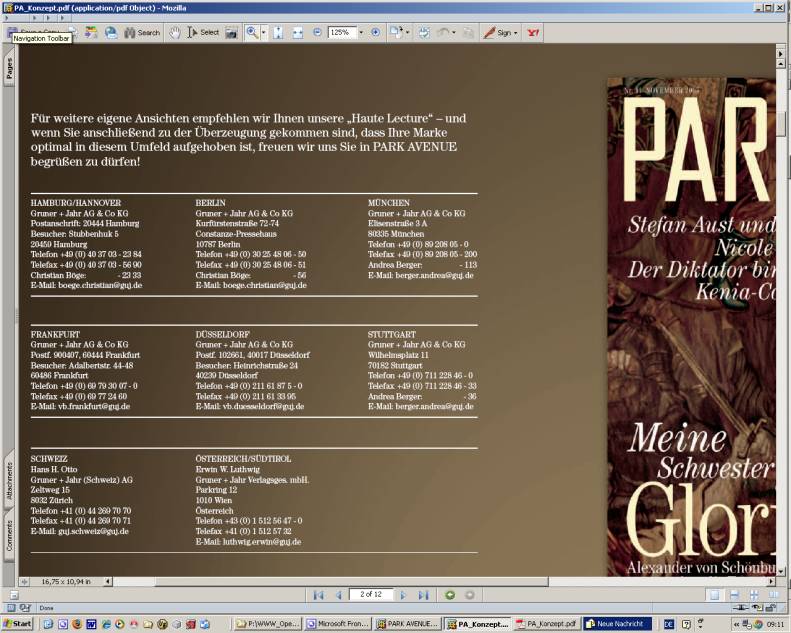
Task: Switch to the PARK AVENUE taskbar window
Action: click(408, 624)
